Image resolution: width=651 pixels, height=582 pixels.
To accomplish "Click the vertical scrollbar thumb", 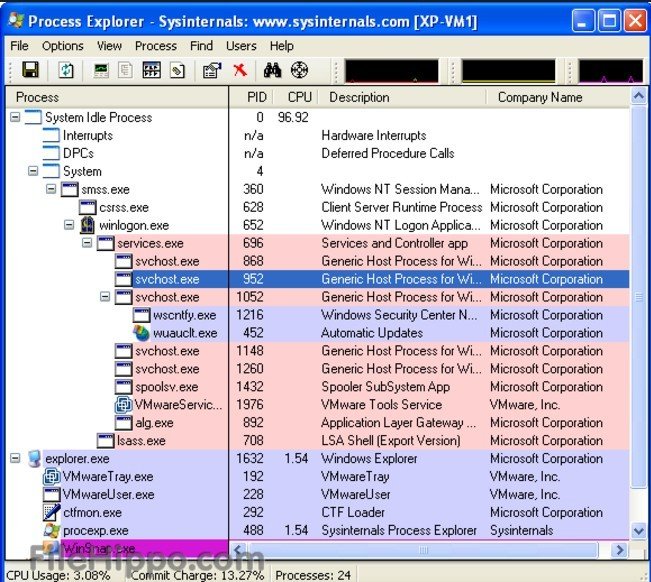I will (x=639, y=297).
